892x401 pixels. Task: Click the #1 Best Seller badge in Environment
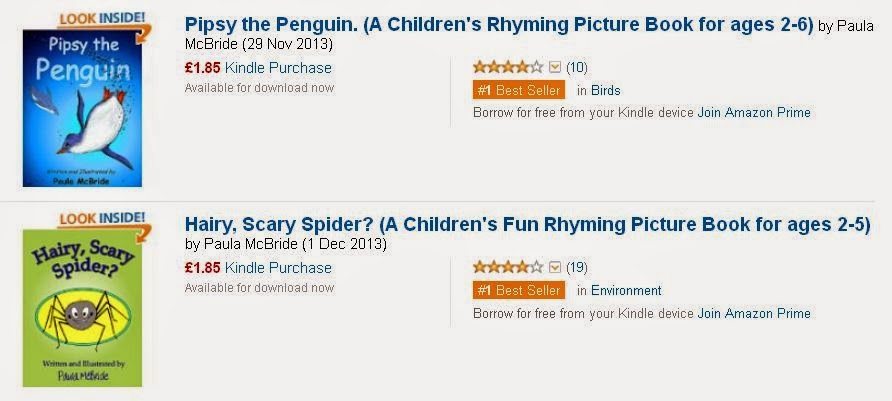pos(519,290)
